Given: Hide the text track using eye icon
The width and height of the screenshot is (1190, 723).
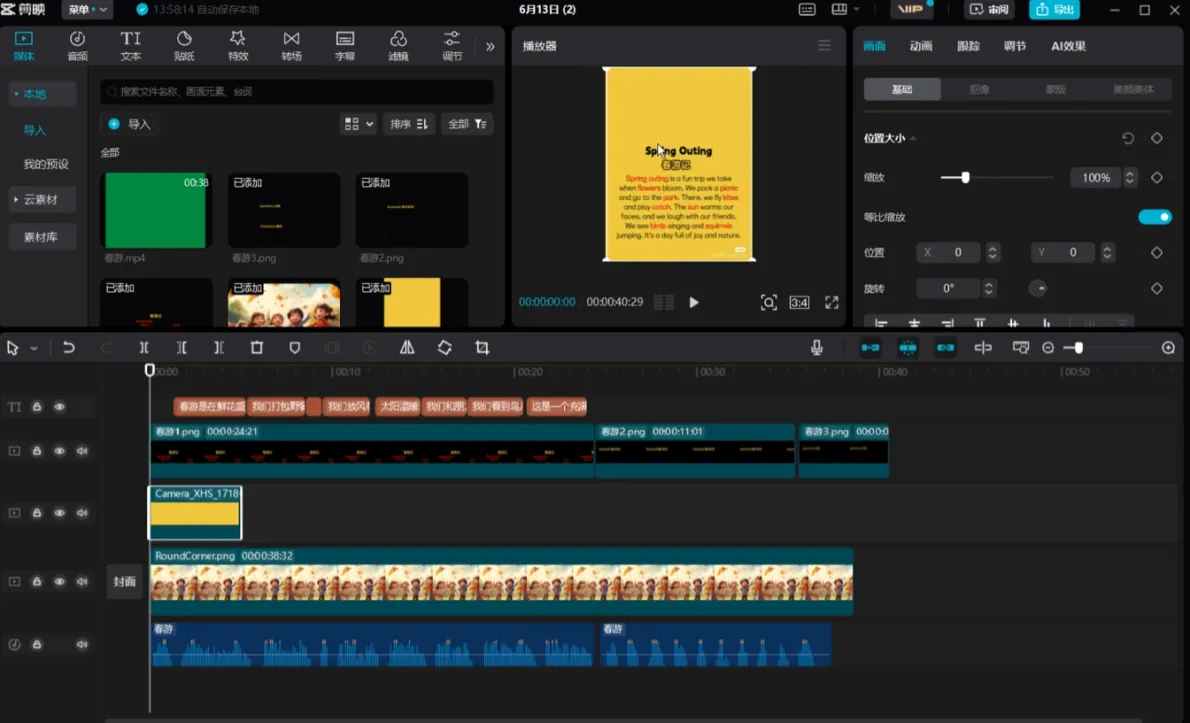Looking at the screenshot, I should (x=59, y=407).
